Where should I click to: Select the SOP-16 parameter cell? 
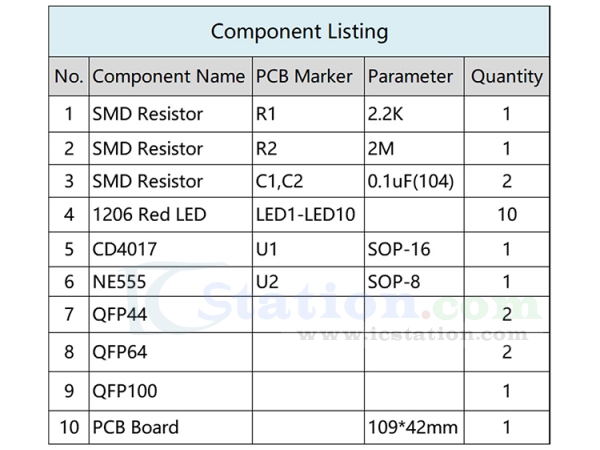tap(398, 248)
